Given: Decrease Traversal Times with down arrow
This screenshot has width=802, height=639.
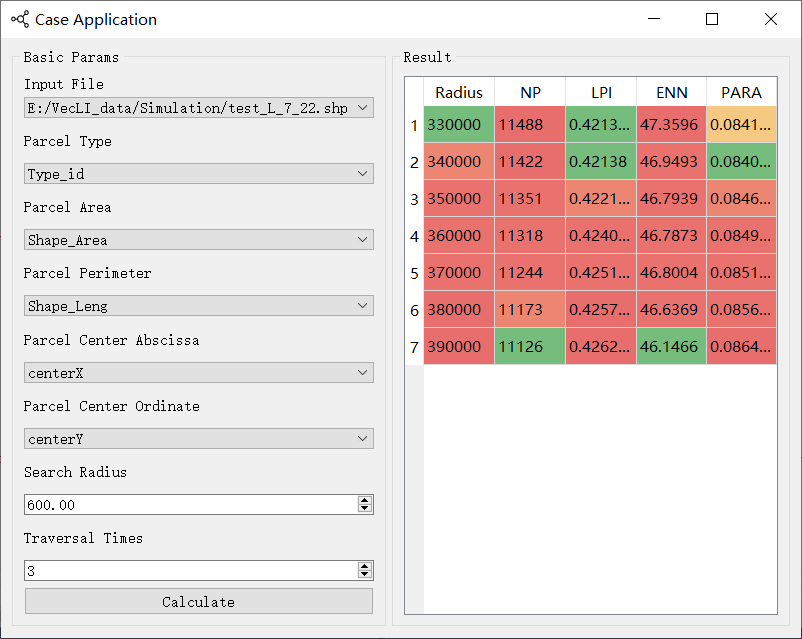Looking at the screenshot, I should [365, 575].
